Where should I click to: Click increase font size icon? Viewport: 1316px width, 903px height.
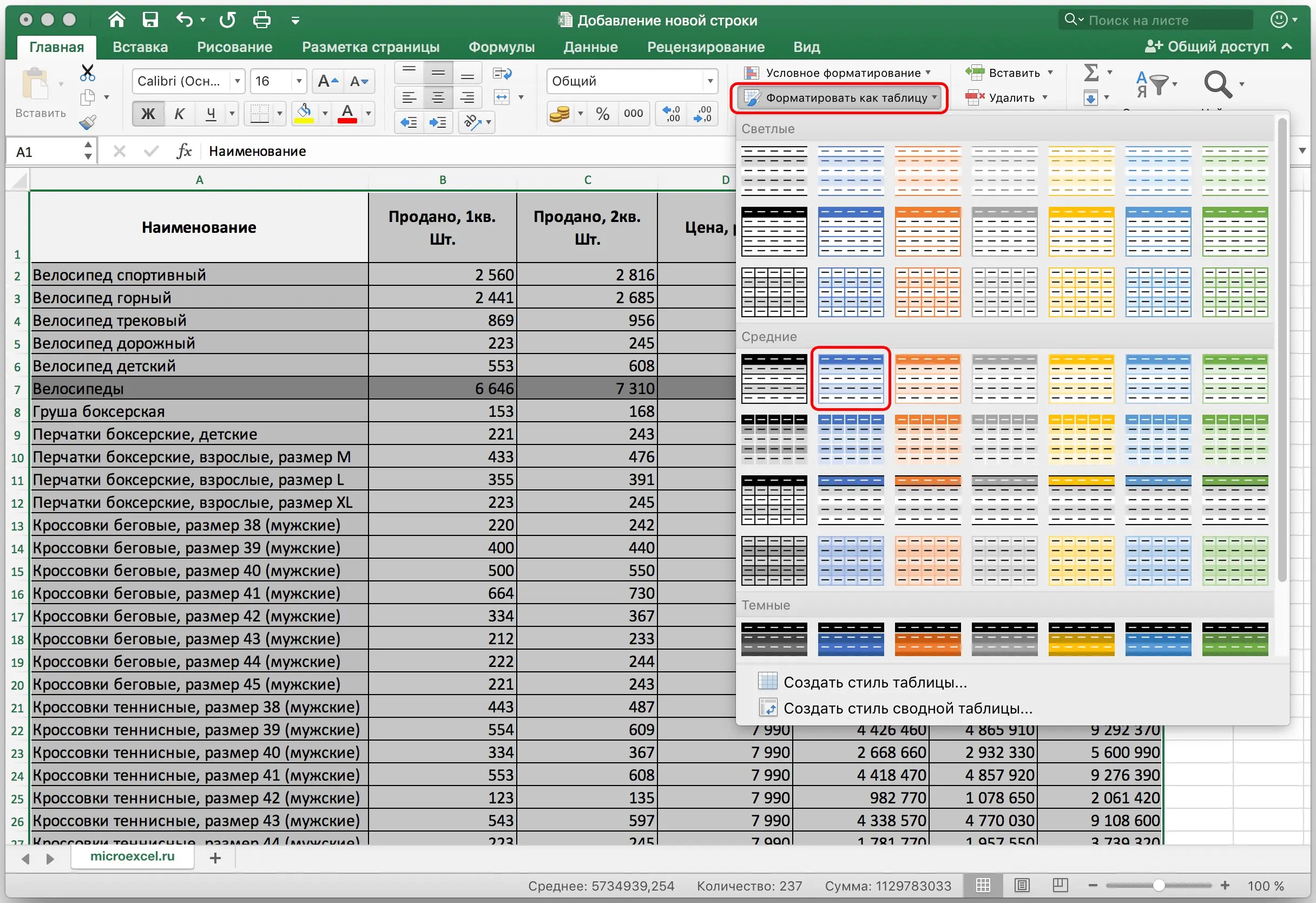tap(328, 82)
